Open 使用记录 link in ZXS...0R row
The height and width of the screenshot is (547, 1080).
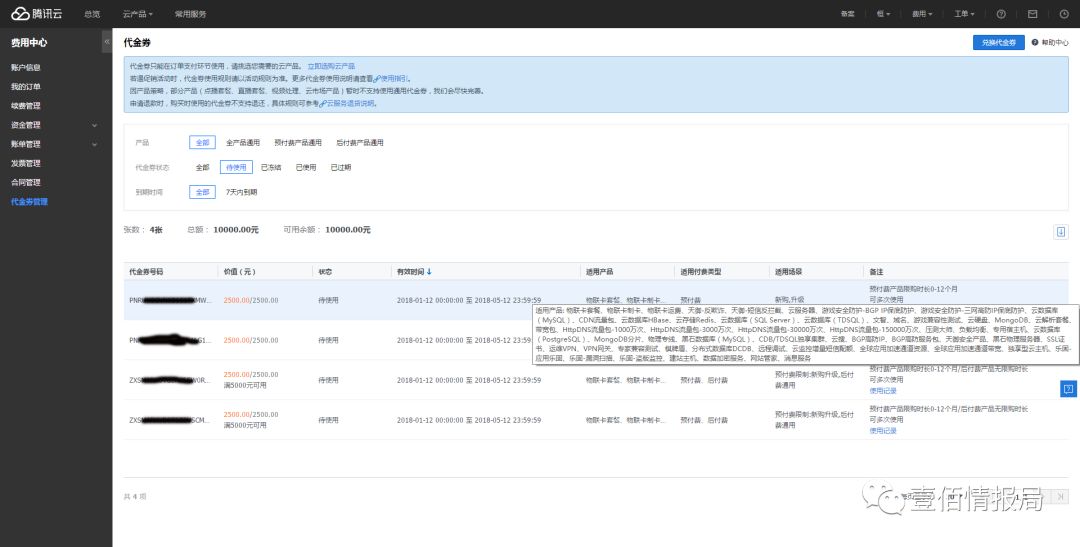(x=883, y=391)
